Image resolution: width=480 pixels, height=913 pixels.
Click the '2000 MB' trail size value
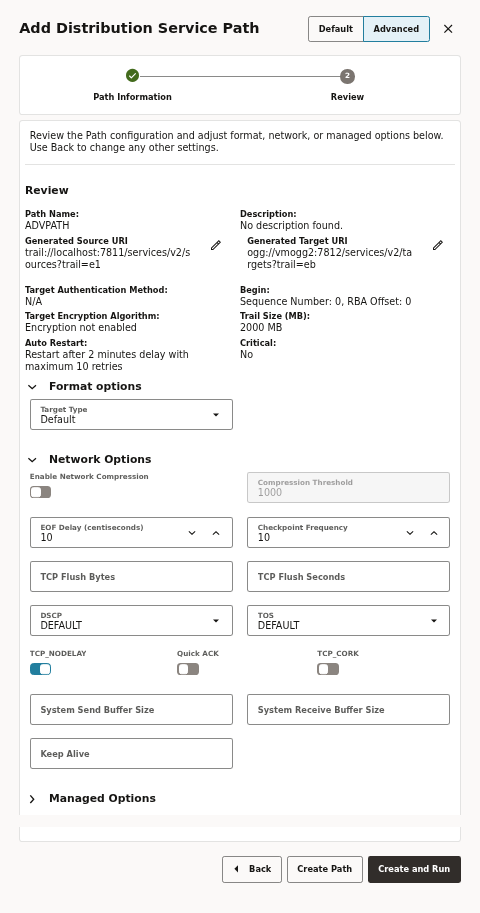261,328
